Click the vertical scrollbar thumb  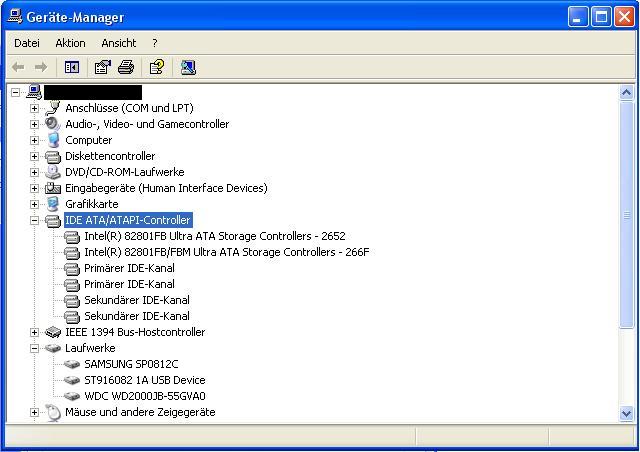[626, 214]
